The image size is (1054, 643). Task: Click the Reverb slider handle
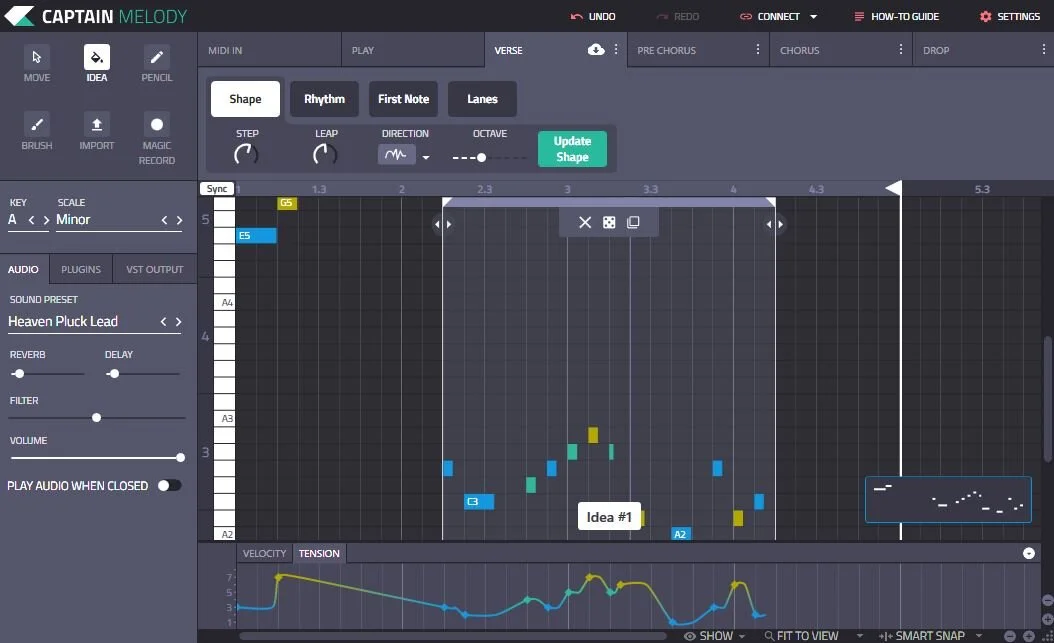tap(19, 374)
